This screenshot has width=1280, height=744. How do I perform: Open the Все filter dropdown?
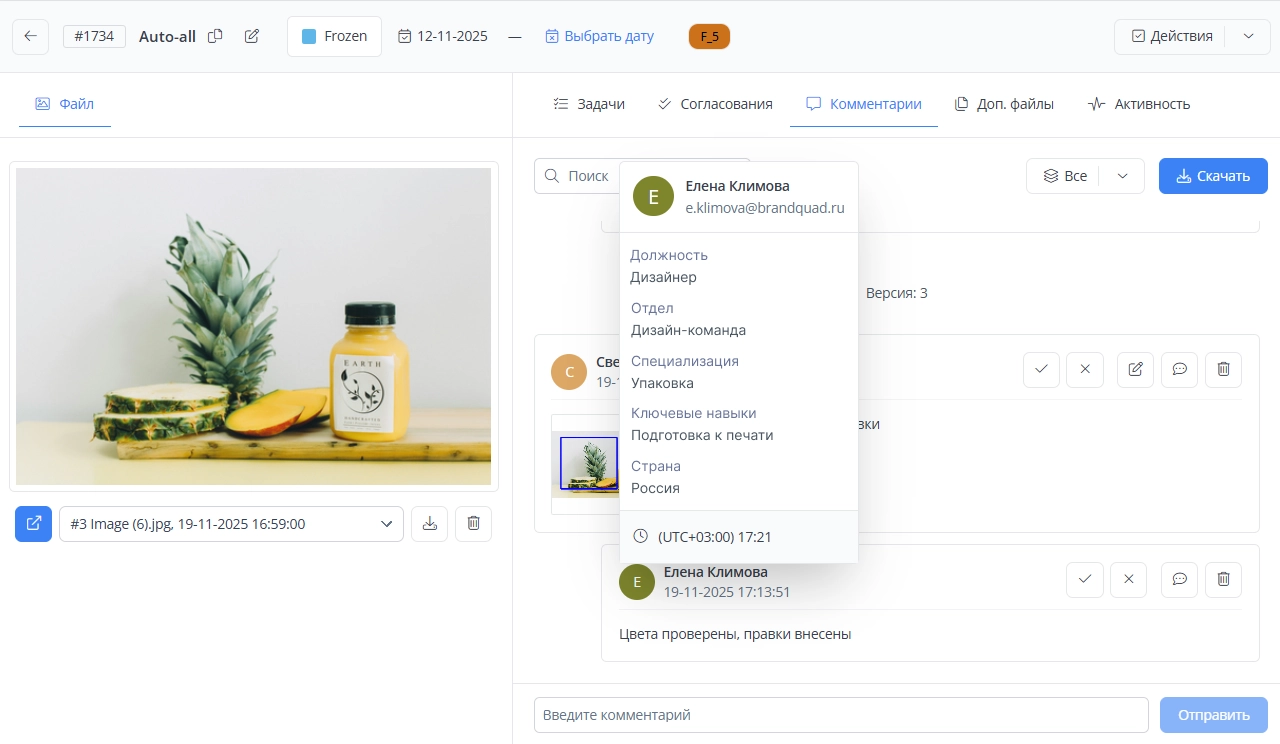[1122, 176]
